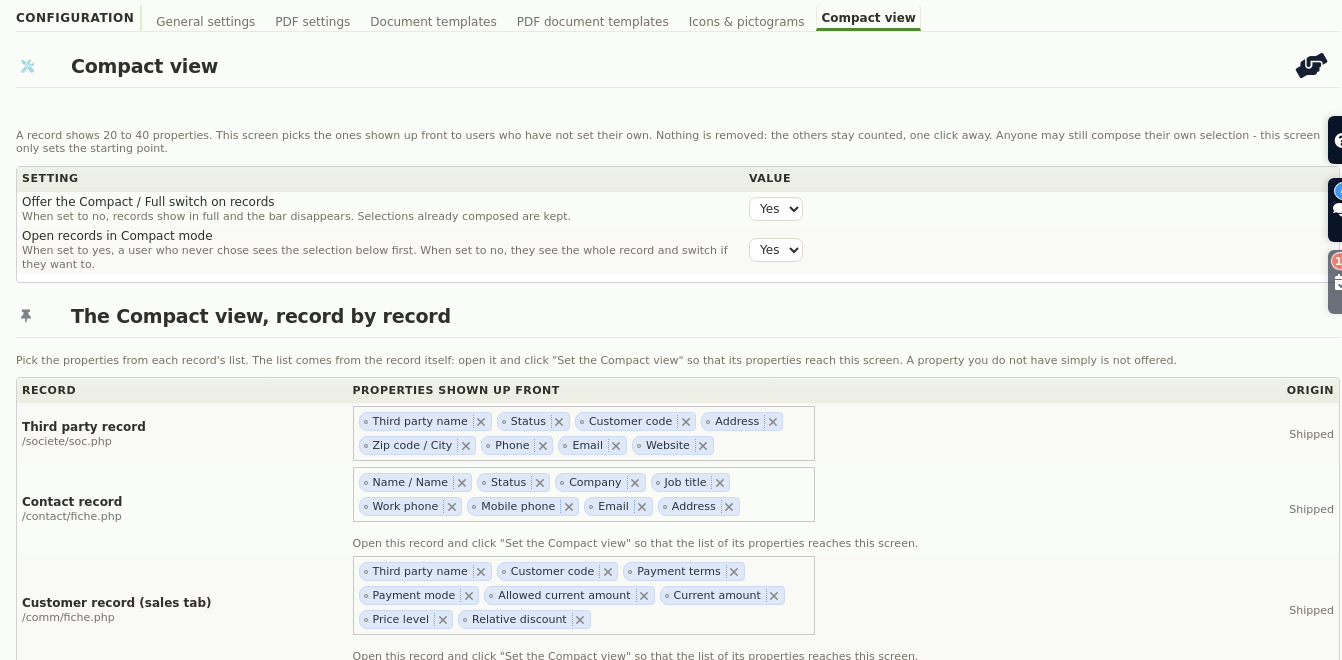Viewport: 1342px width, 660px height.
Task: Click the 'Third party record' row label
Action: [84, 426]
